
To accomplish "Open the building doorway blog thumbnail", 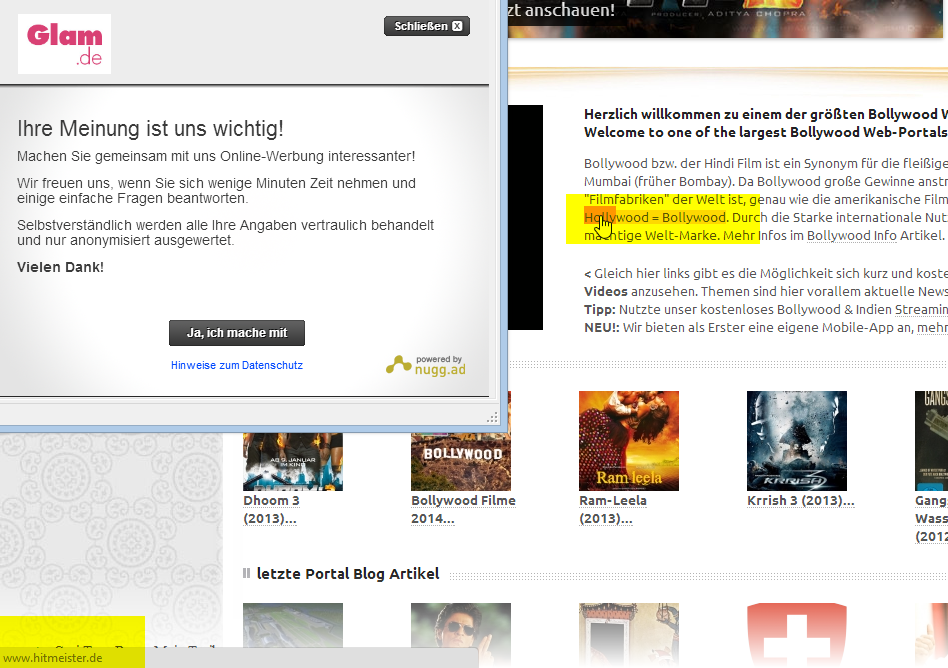I will (629, 635).
